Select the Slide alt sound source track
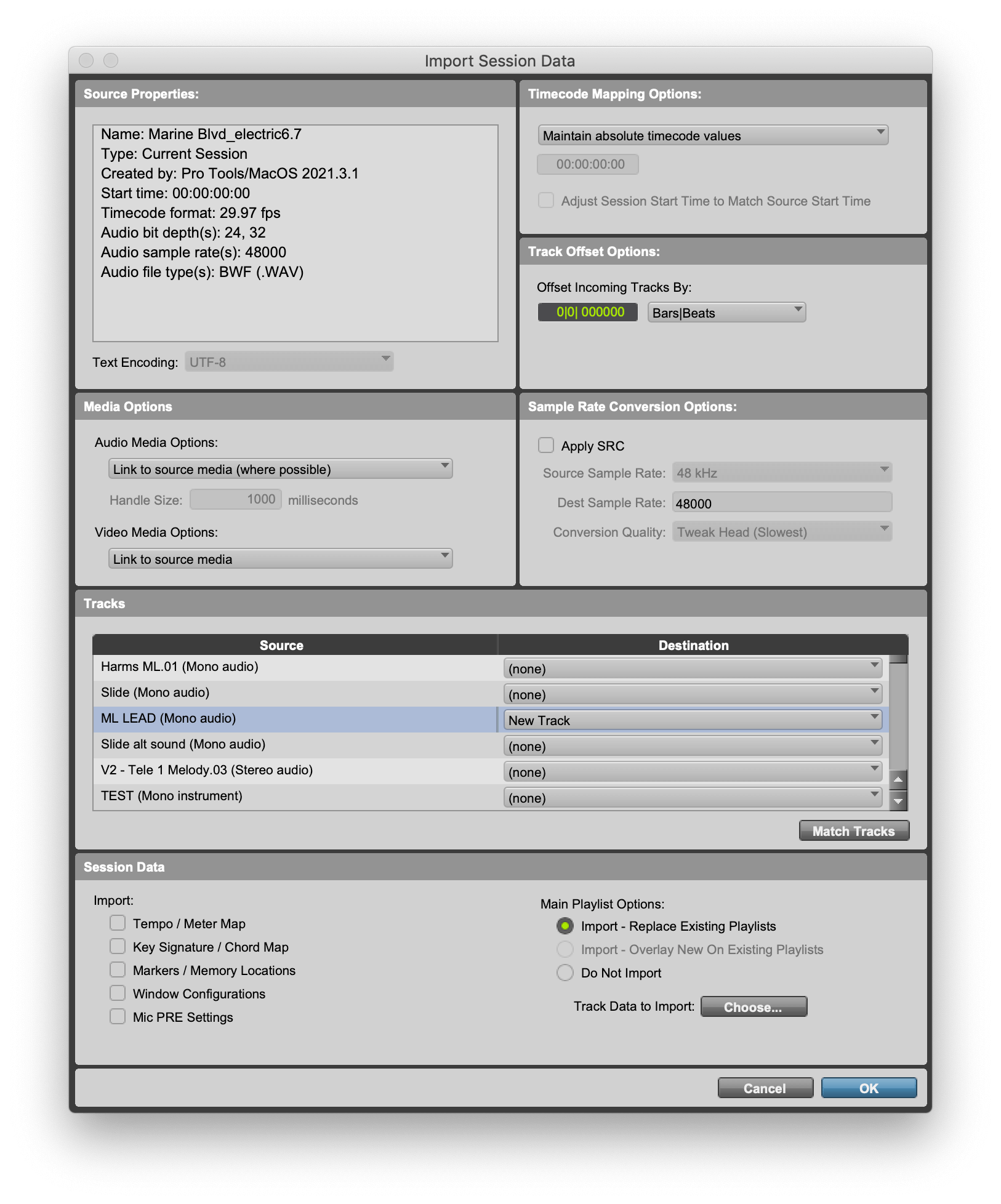 (x=295, y=745)
